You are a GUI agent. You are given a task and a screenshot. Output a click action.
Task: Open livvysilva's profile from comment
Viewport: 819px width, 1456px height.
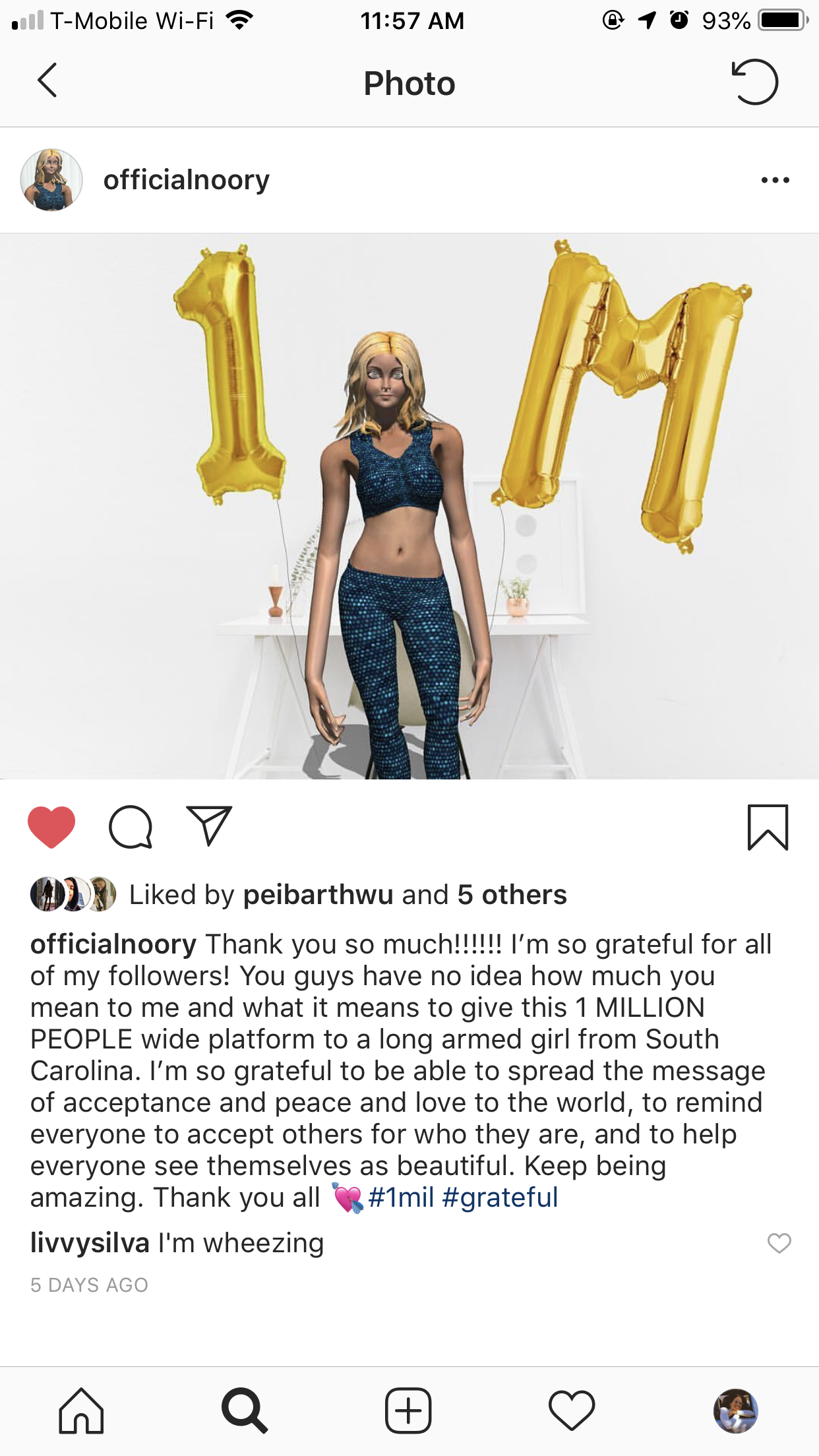90,1243
